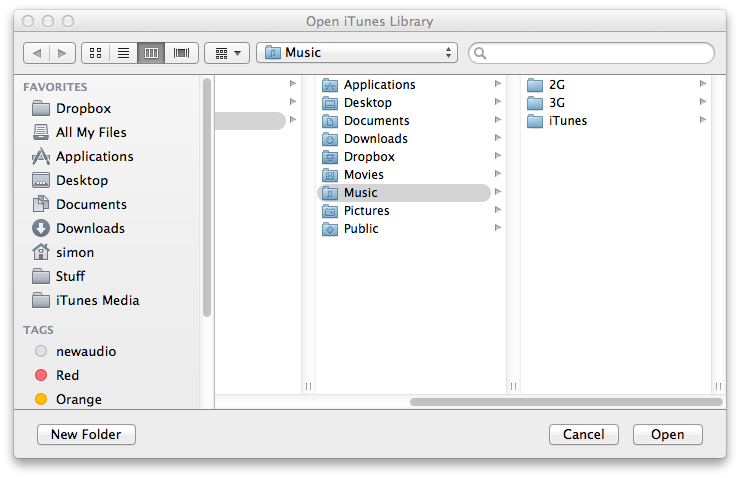Expand arrow beside Applications in middle column

(497, 84)
